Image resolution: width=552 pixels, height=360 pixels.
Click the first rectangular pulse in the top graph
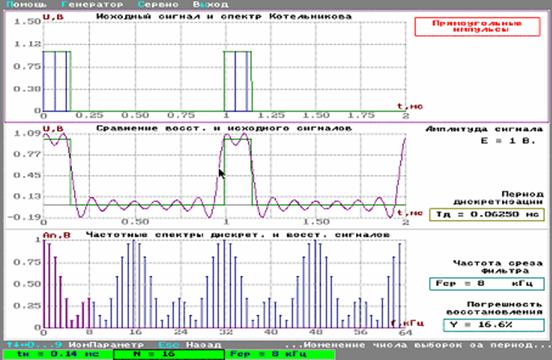click(x=57, y=81)
